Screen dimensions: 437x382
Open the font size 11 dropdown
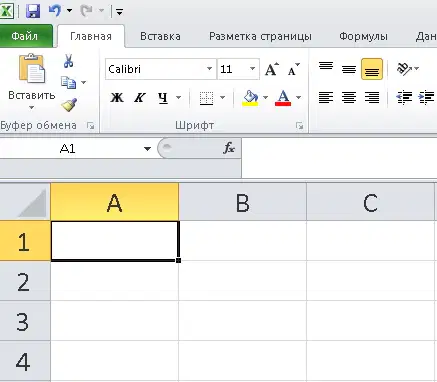(x=252, y=69)
